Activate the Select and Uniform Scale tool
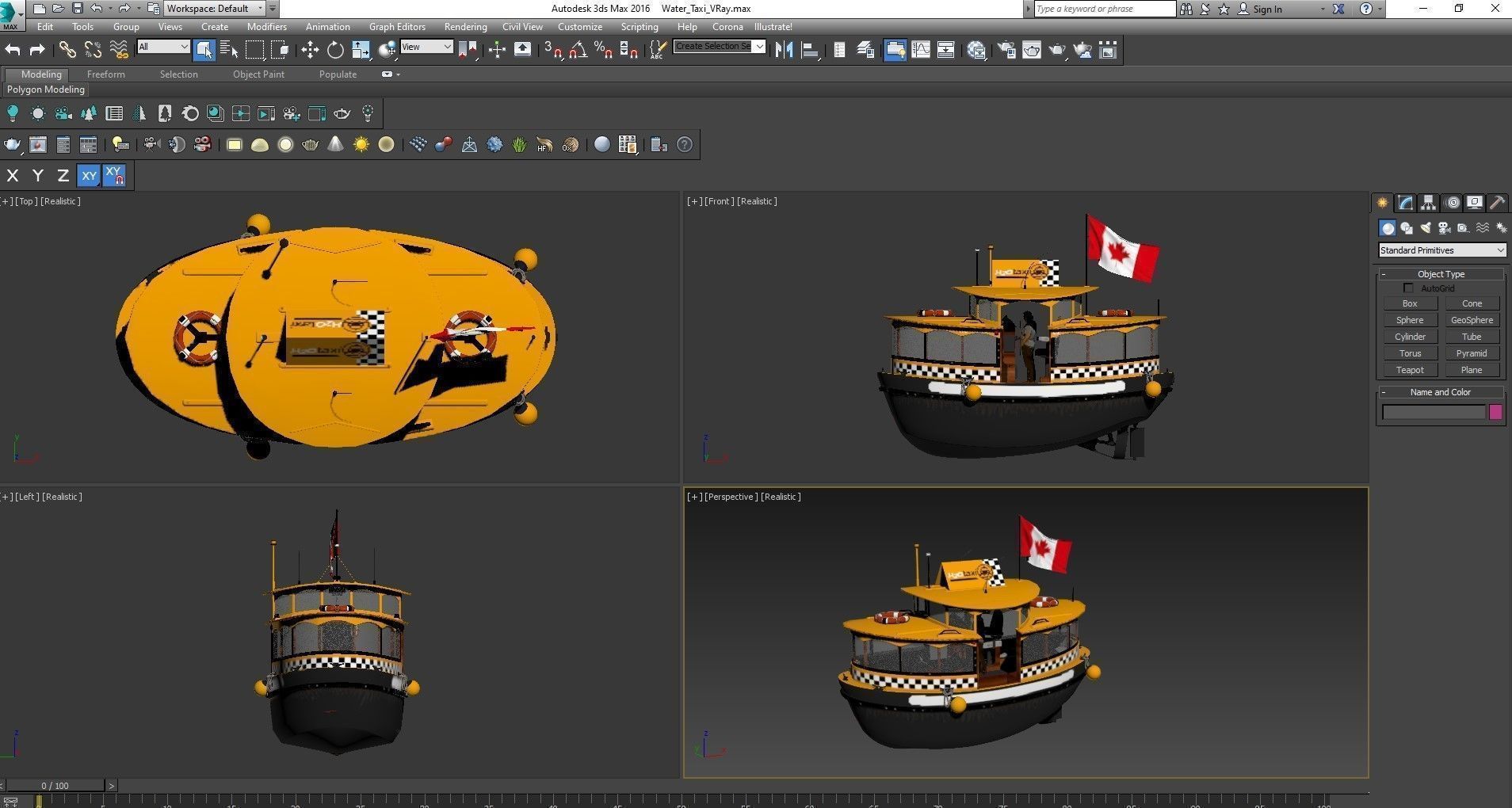This screenshot has width=1512, height=808. tap(361, 50)
